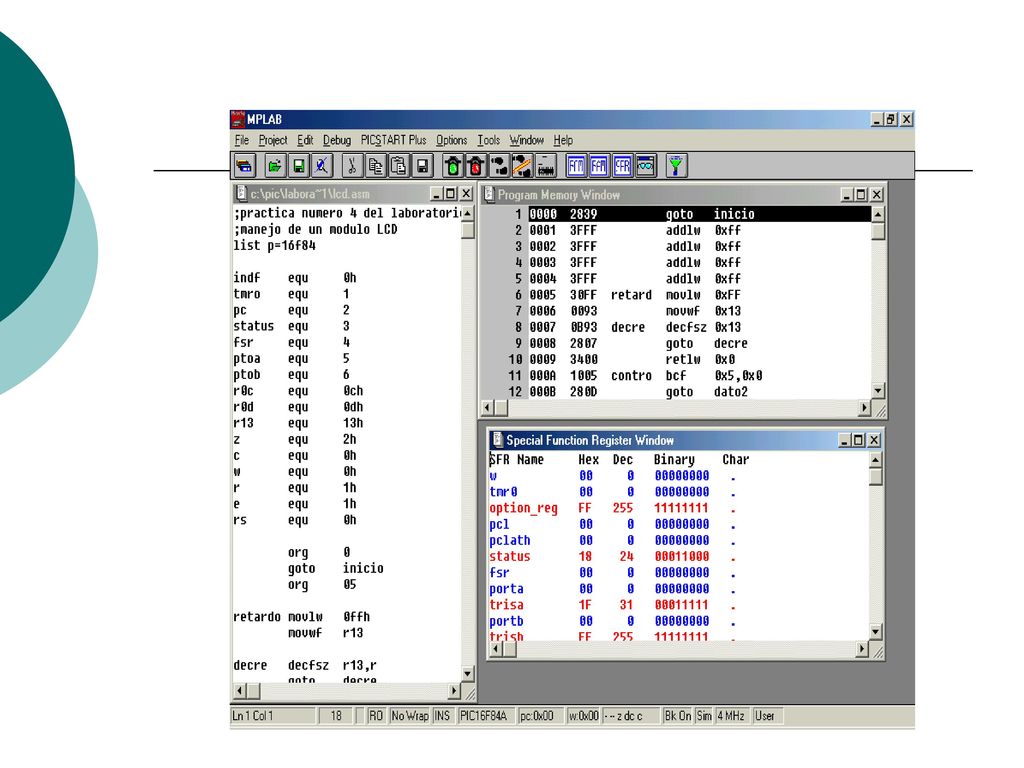Open the Help menu

click(x=563, y=140)
